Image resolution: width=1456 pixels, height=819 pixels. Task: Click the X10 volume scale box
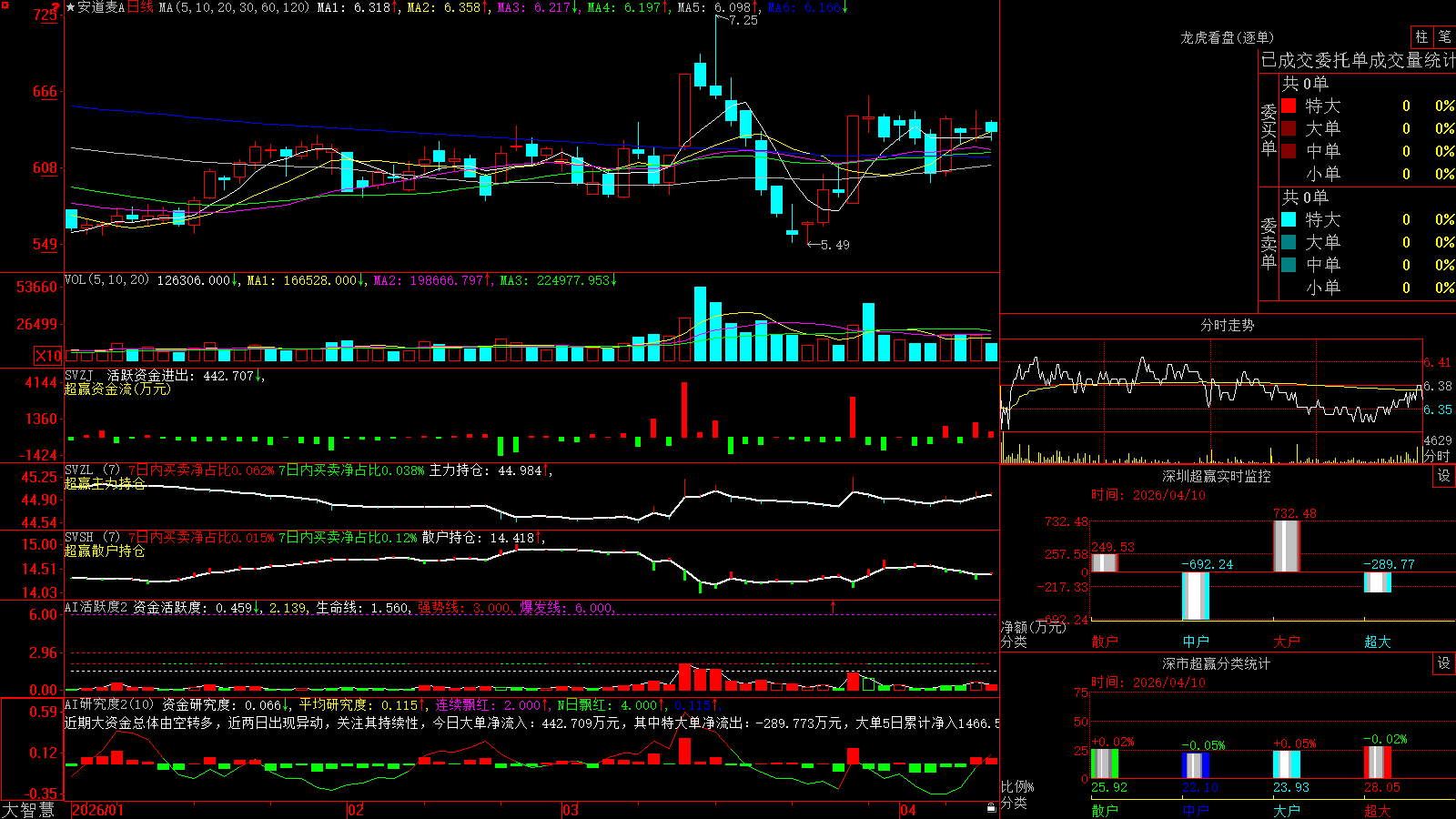(48, 356)
